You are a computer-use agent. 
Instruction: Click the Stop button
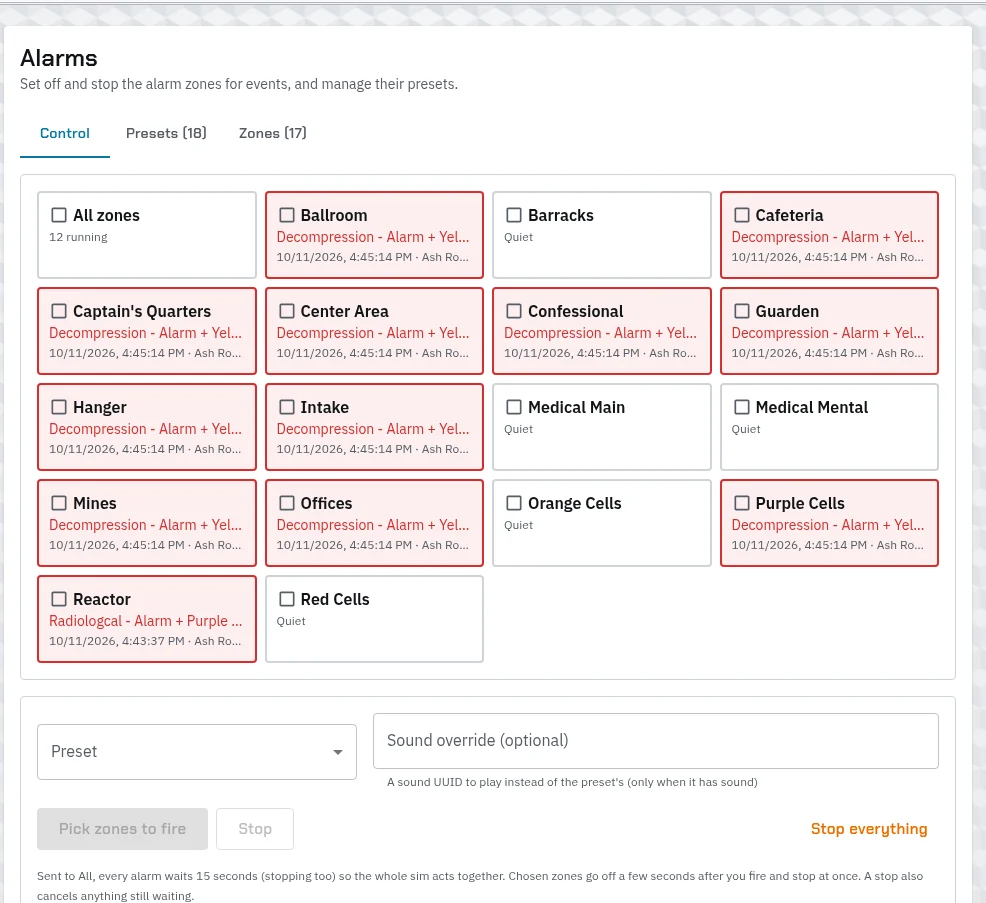tap(255, 829)
